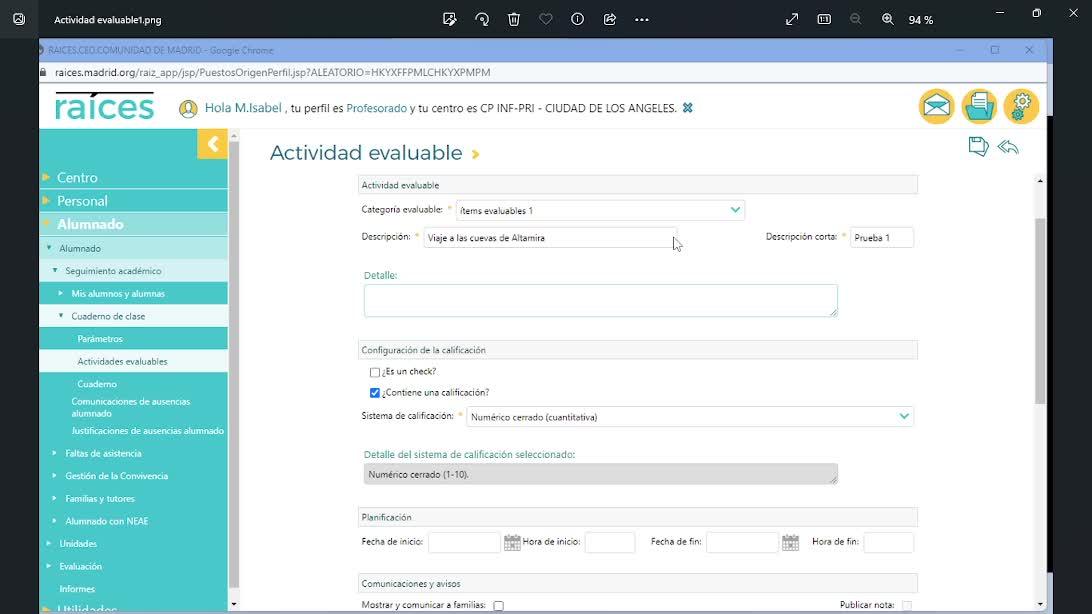Show image file info icon
Viewport: 1092px width, 614px height.
click(577, 19)
